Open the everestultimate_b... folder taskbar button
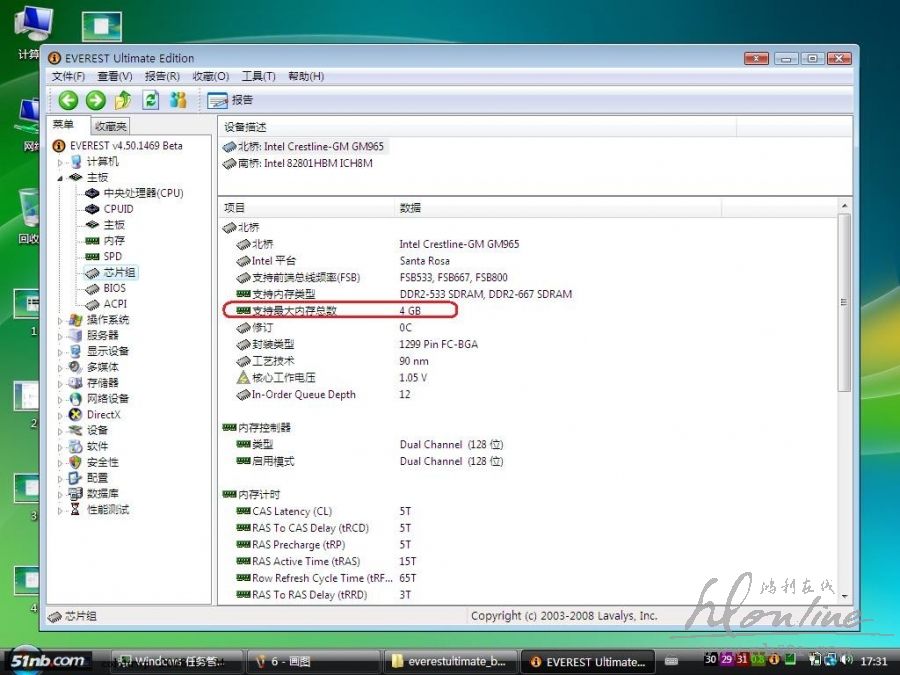Image resolution: width=900 pixels, height=675 pixels. (450, 661)
